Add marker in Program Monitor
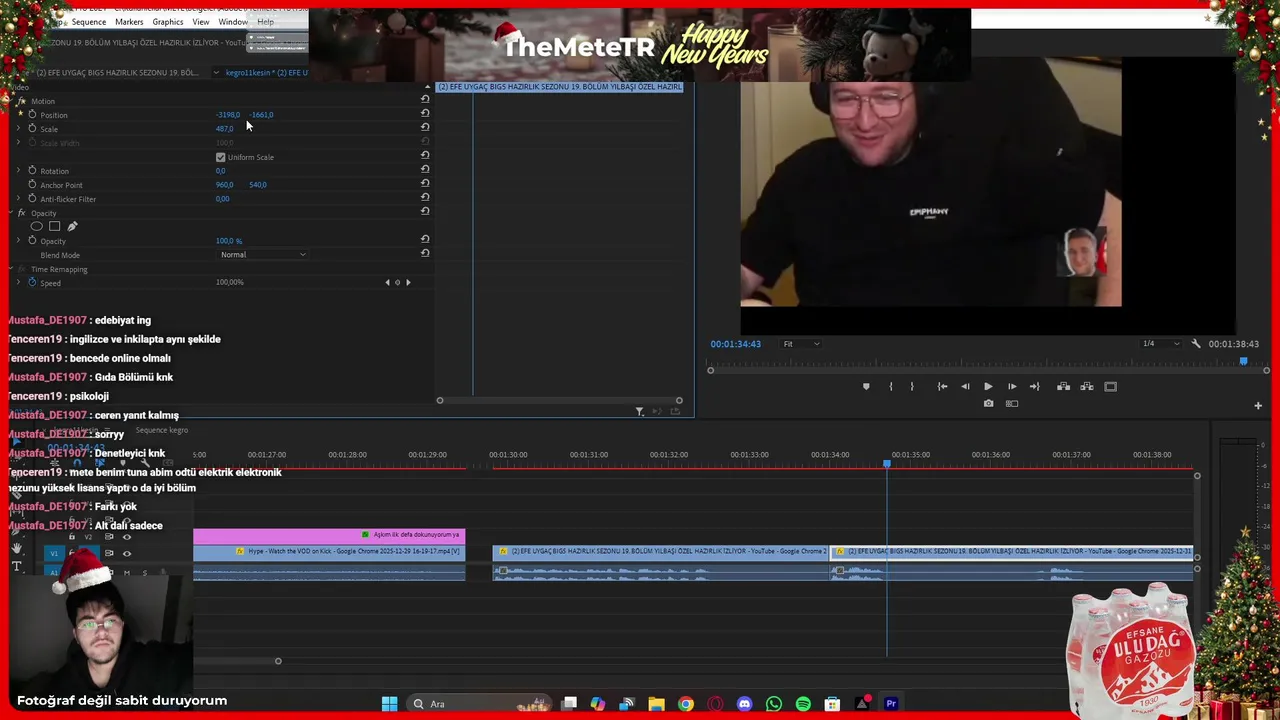1280x720 pixels. (x=866, y=386)
